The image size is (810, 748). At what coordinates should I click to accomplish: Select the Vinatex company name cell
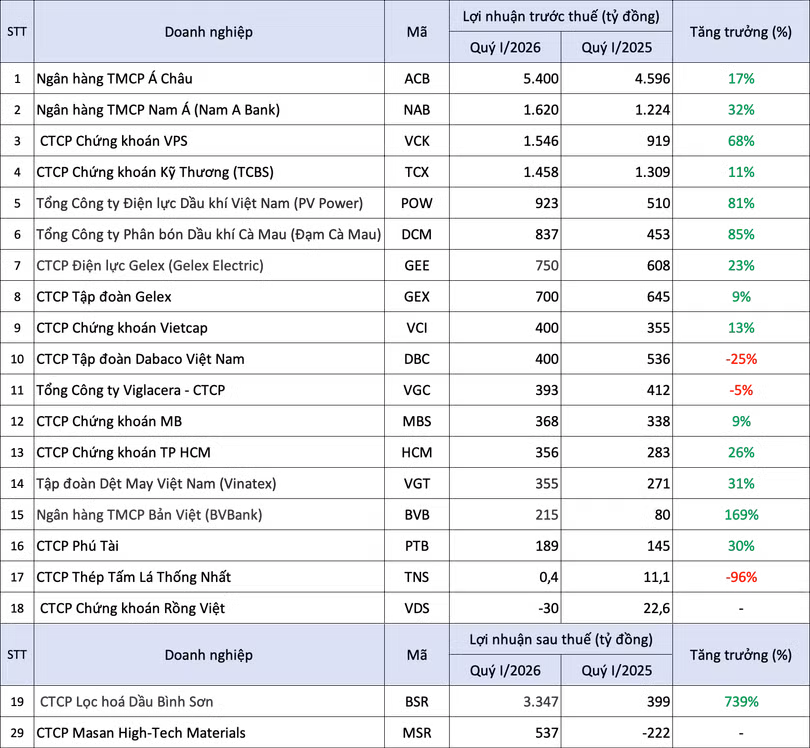[155, 484]
